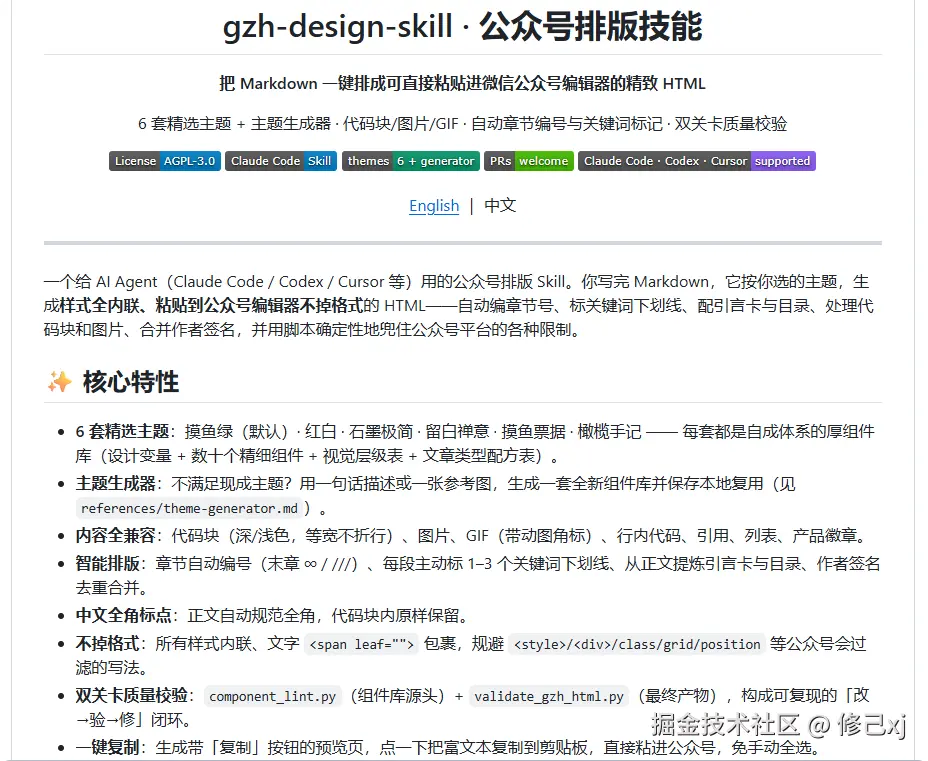Click the themes 6 + generator badge

[411, 161]
